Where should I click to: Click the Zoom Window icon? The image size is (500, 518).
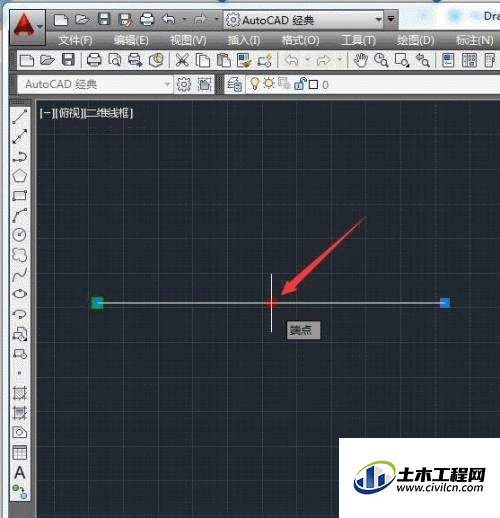click(402, 60)
